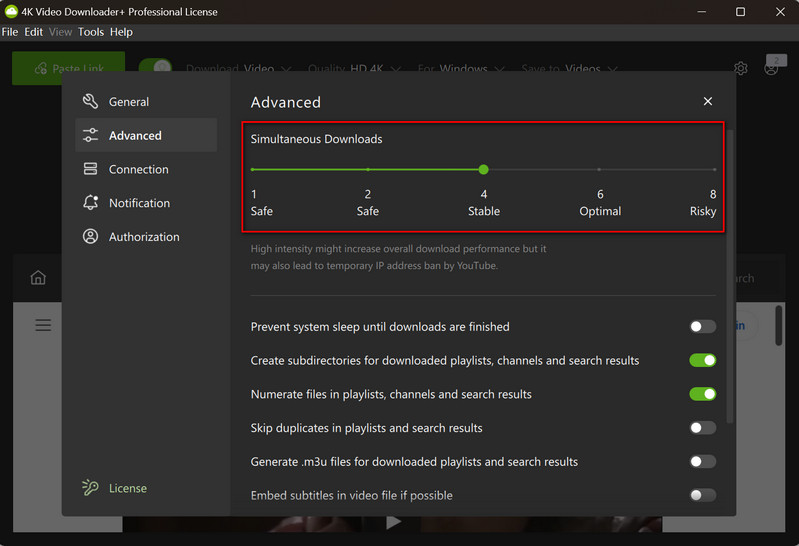Disable Numerate files in playlists toggle
The image size is (799, 546).
(x=703, y=394)
